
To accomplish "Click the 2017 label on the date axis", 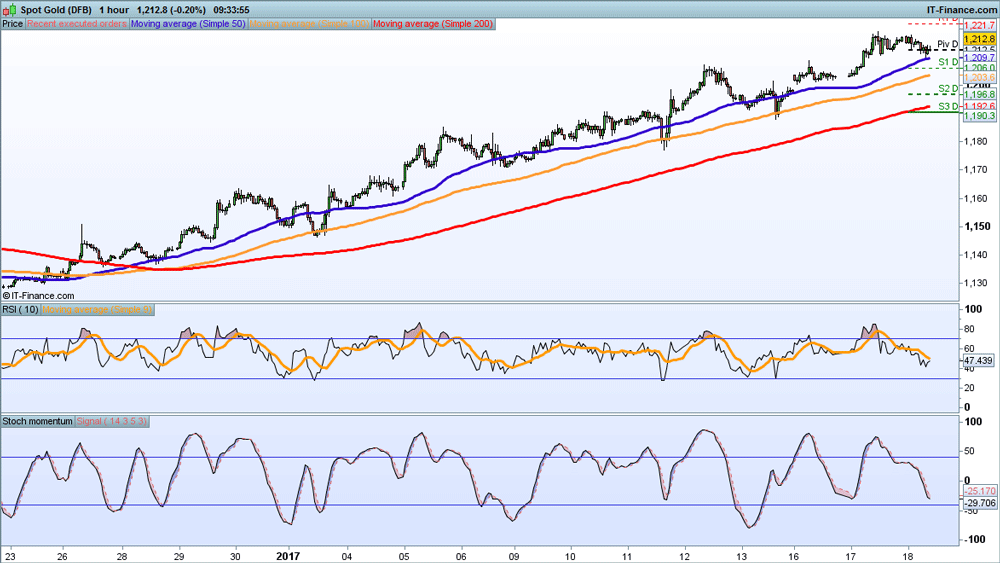I will pos(288,556).
